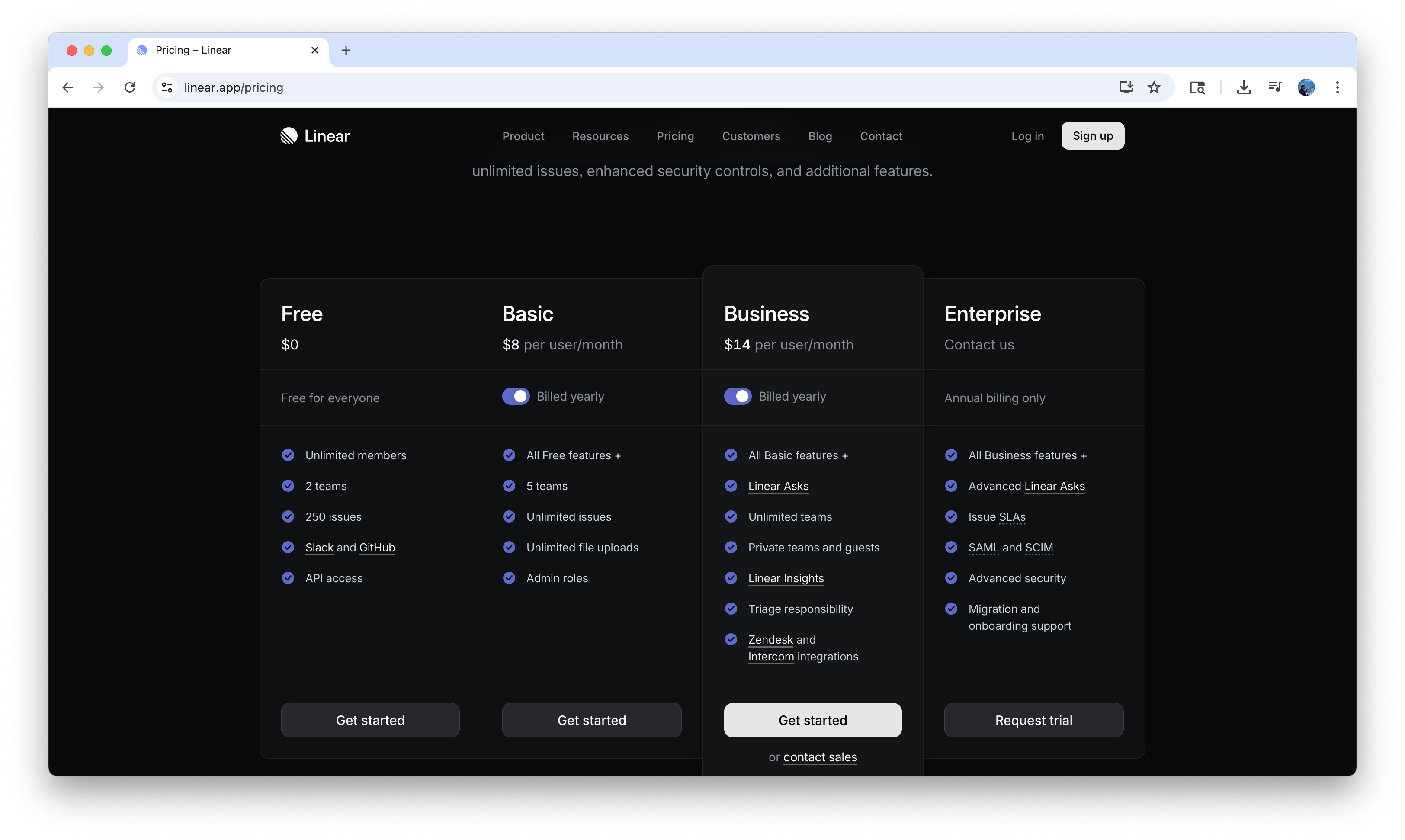Image resolution: width=1405 pixels, height=840 pixels.
Task: Click the Chrome profile avatar
Action: pyautogui.click(x=1306, y=87)
